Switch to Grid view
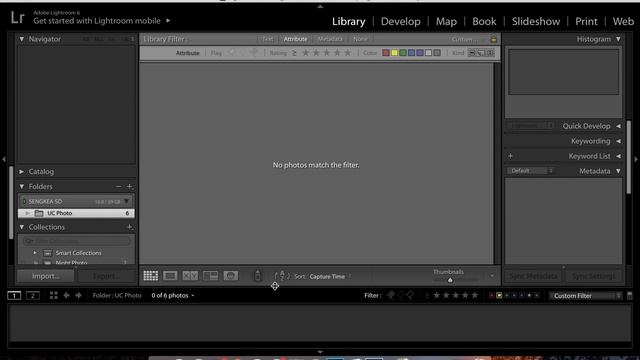This screenshot has width=640, height=360. [x=151, y=276]
